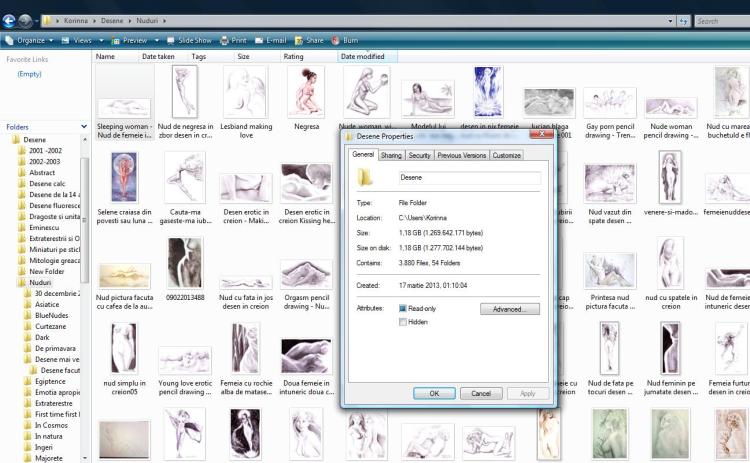Click the folder icon next to BlueNudes

coord(28,316)
